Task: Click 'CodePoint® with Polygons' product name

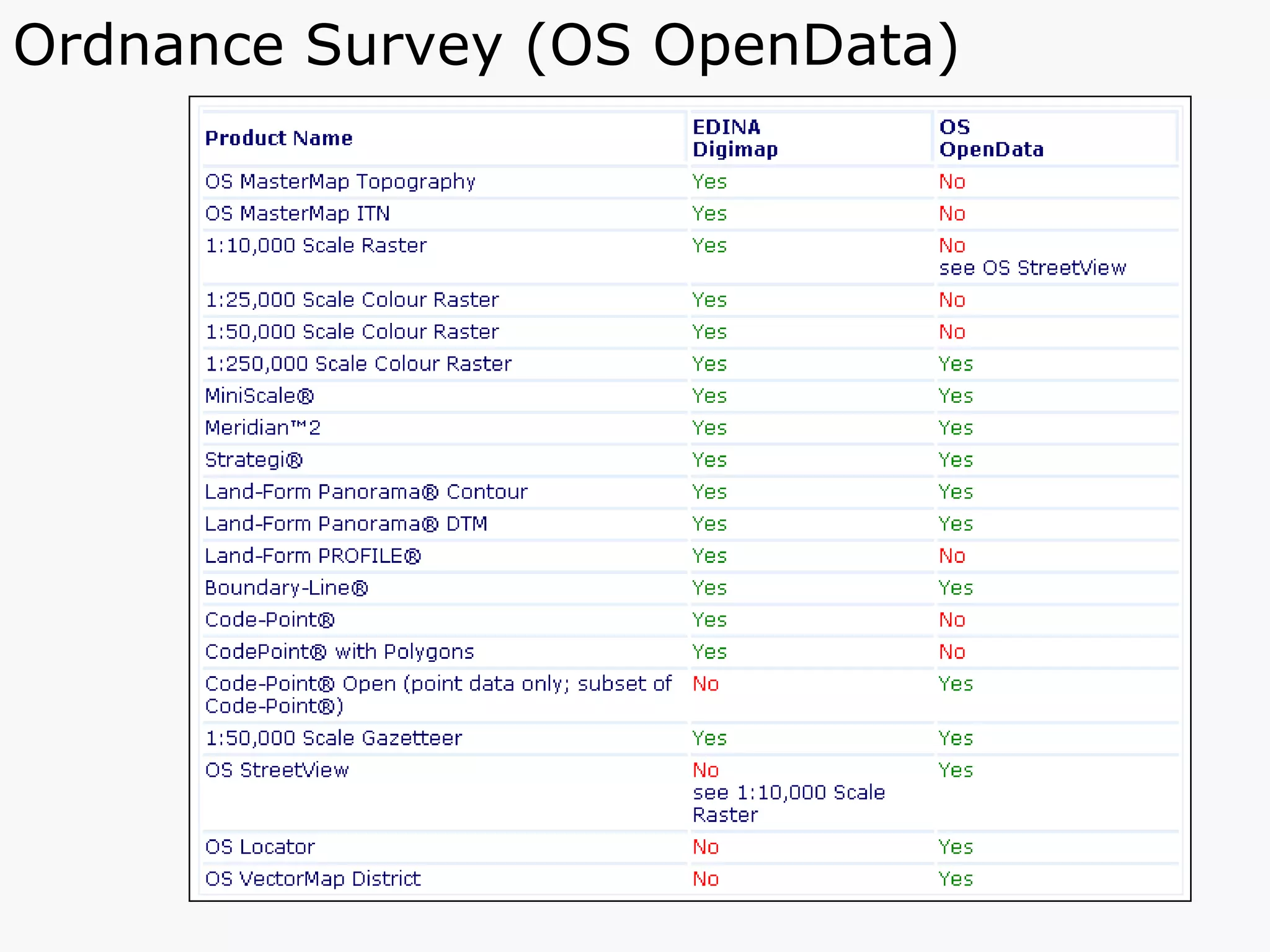Action: pyautogui.click(x=339, y=651)
